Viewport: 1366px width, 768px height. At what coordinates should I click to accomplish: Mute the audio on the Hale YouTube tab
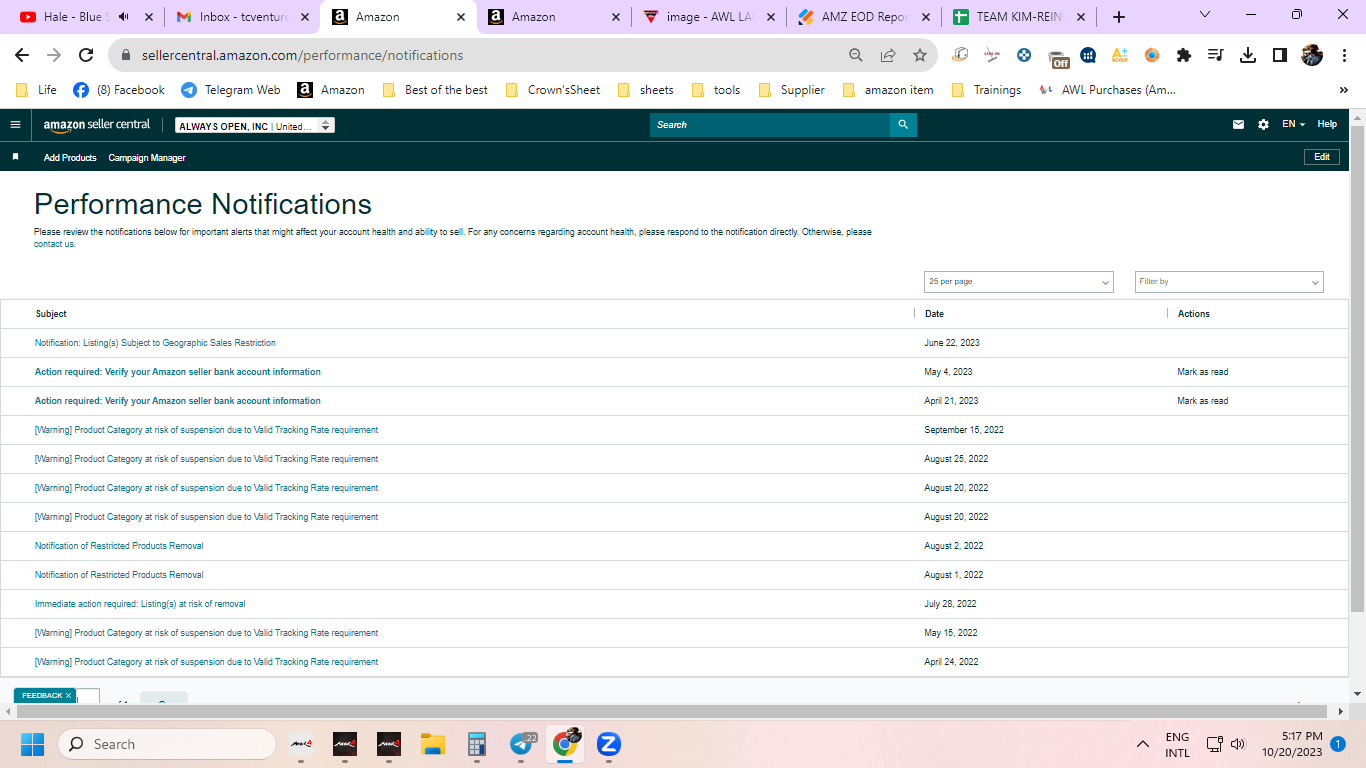[x=124, y=17]
